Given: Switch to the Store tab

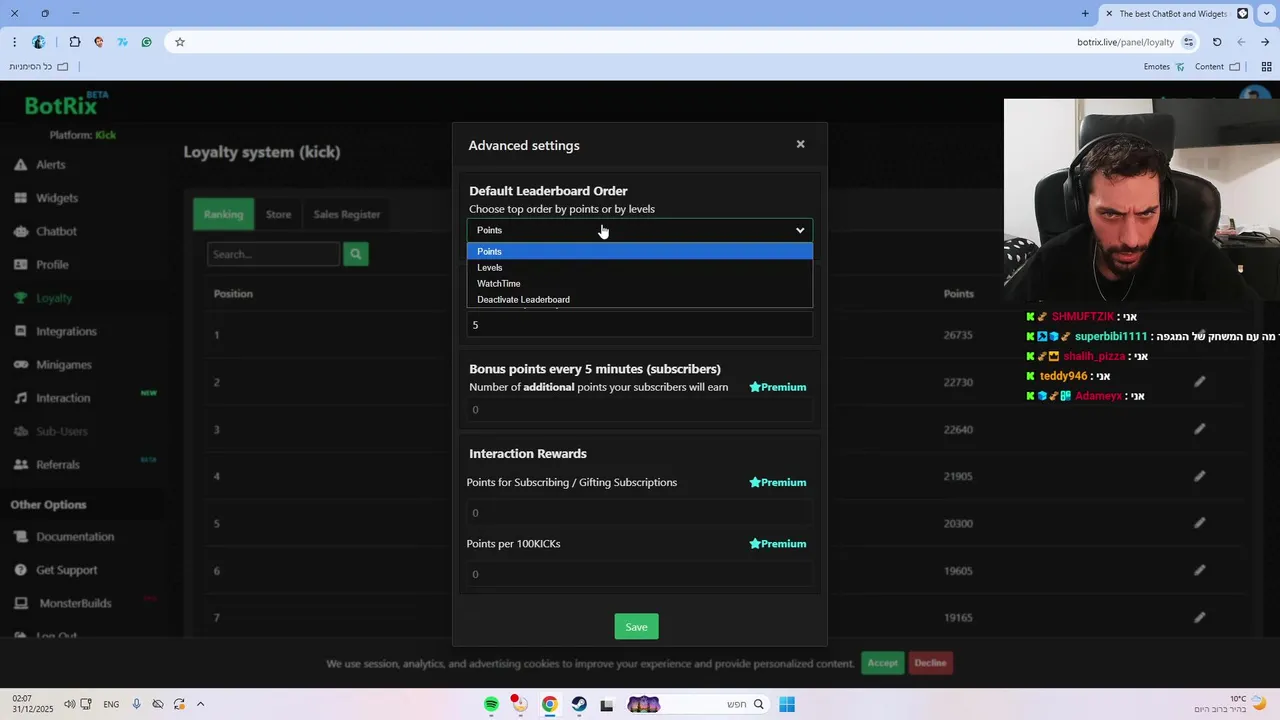Looking at the screenshot, I should click(x=279, y=214).
